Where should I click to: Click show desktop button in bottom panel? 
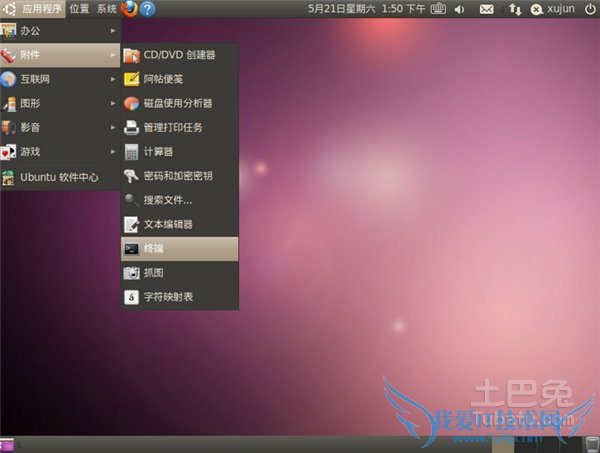click(x=7, y=445)
